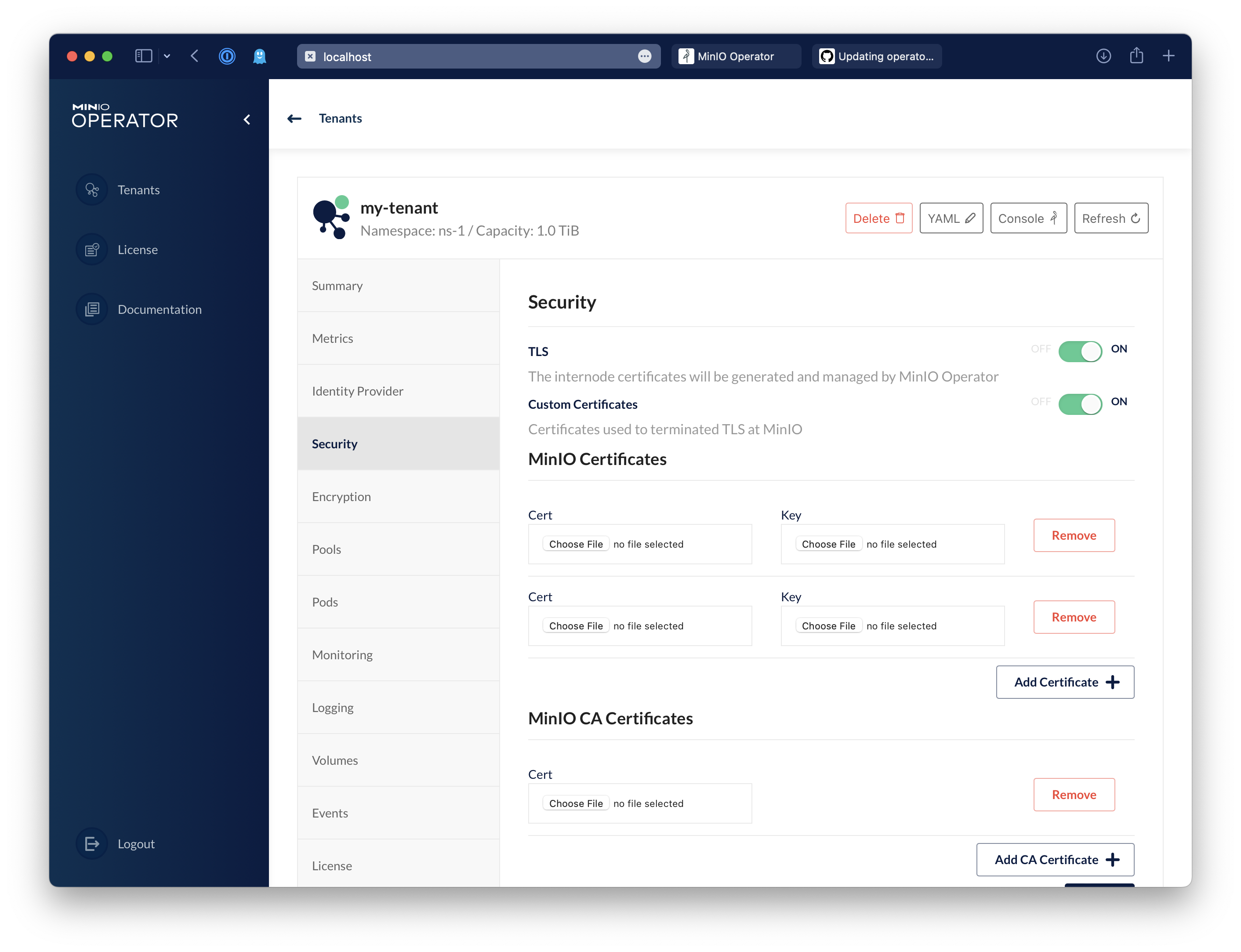
Task: Click the Add Certificate button
Action: pos(1065,682)
